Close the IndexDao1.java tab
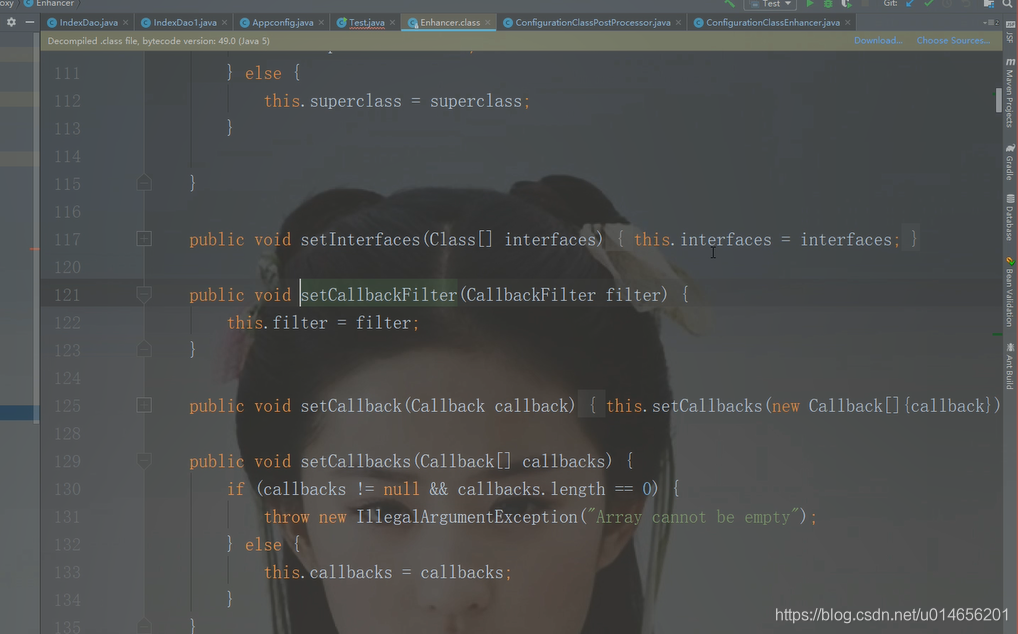Image resolution: width=1018 pixels, height=634 pixels. [x=225, y=22]
